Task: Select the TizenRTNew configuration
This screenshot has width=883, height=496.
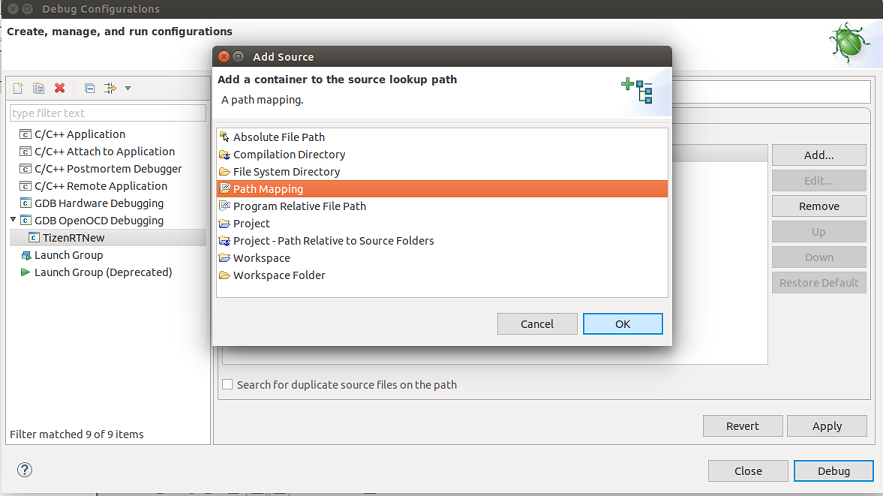Action: click(x=73, y=238)
